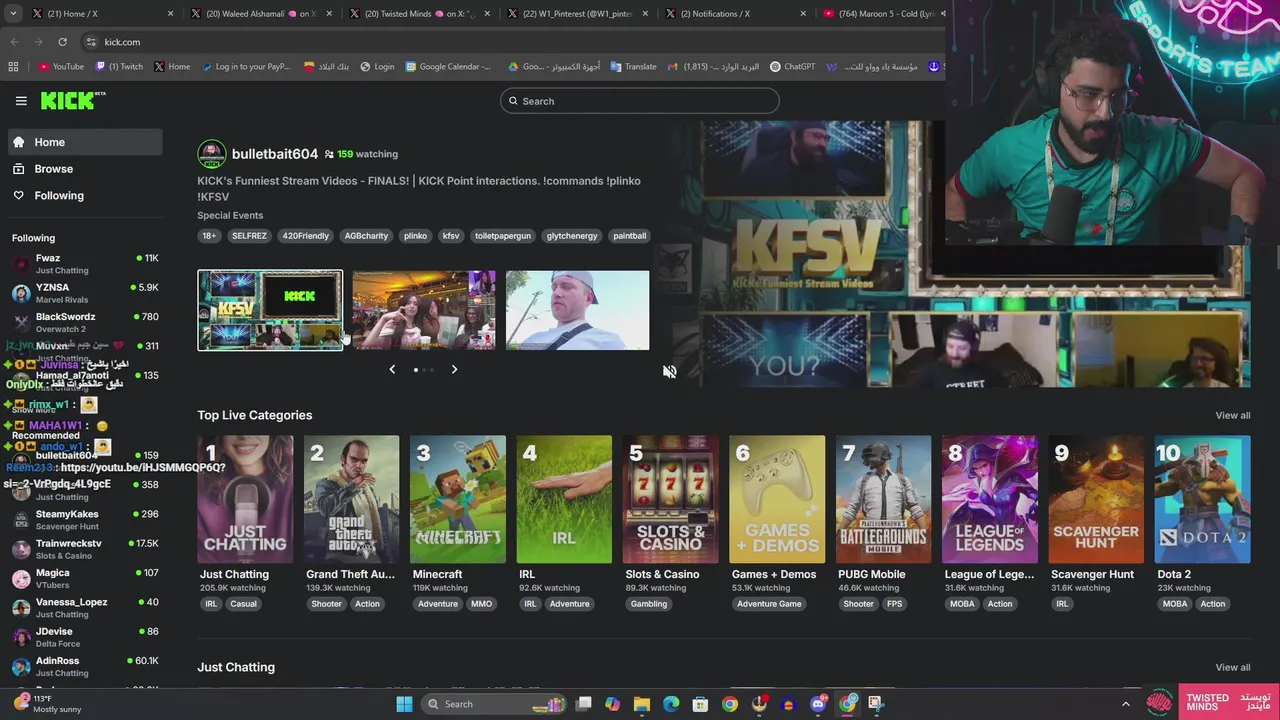Open Microsoft Store from the taskbar

click(700, 704)
